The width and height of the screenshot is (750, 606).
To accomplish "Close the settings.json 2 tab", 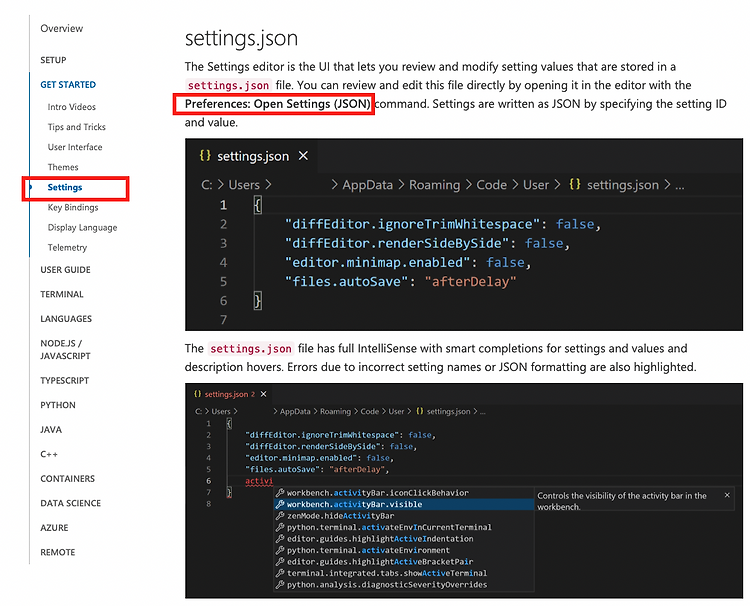I will point(264,394).
